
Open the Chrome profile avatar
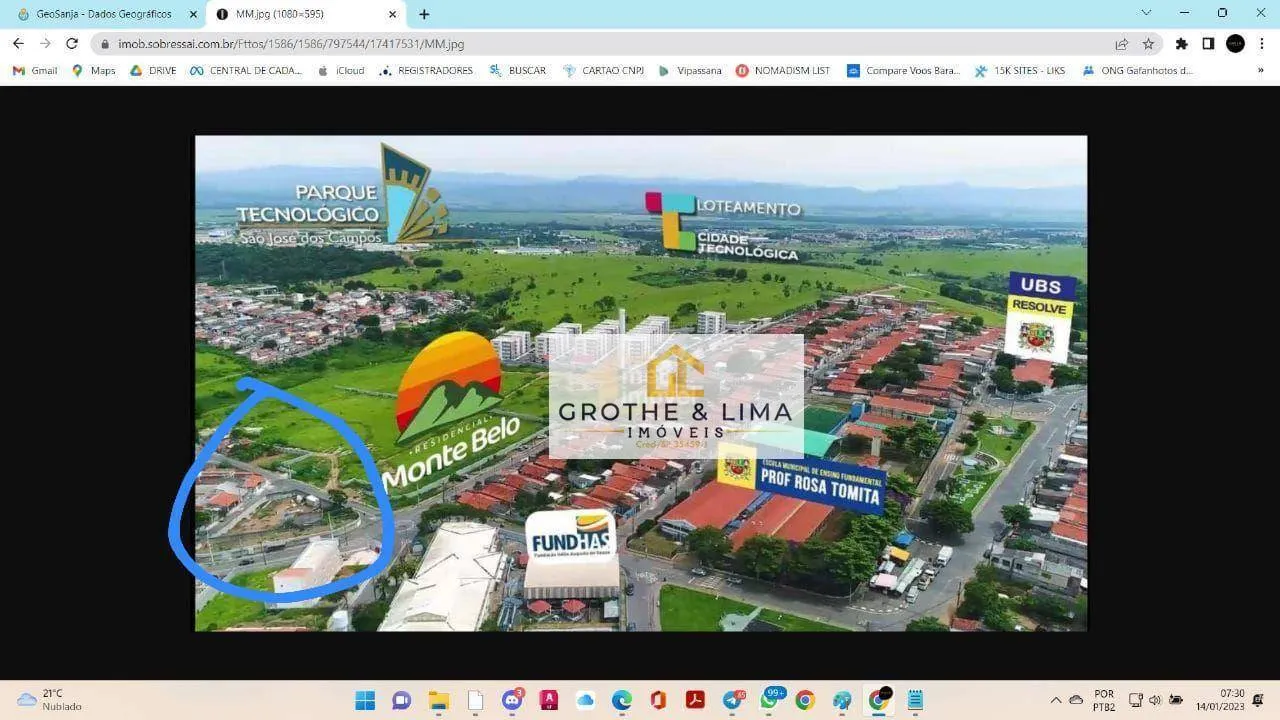point(1235,44)
